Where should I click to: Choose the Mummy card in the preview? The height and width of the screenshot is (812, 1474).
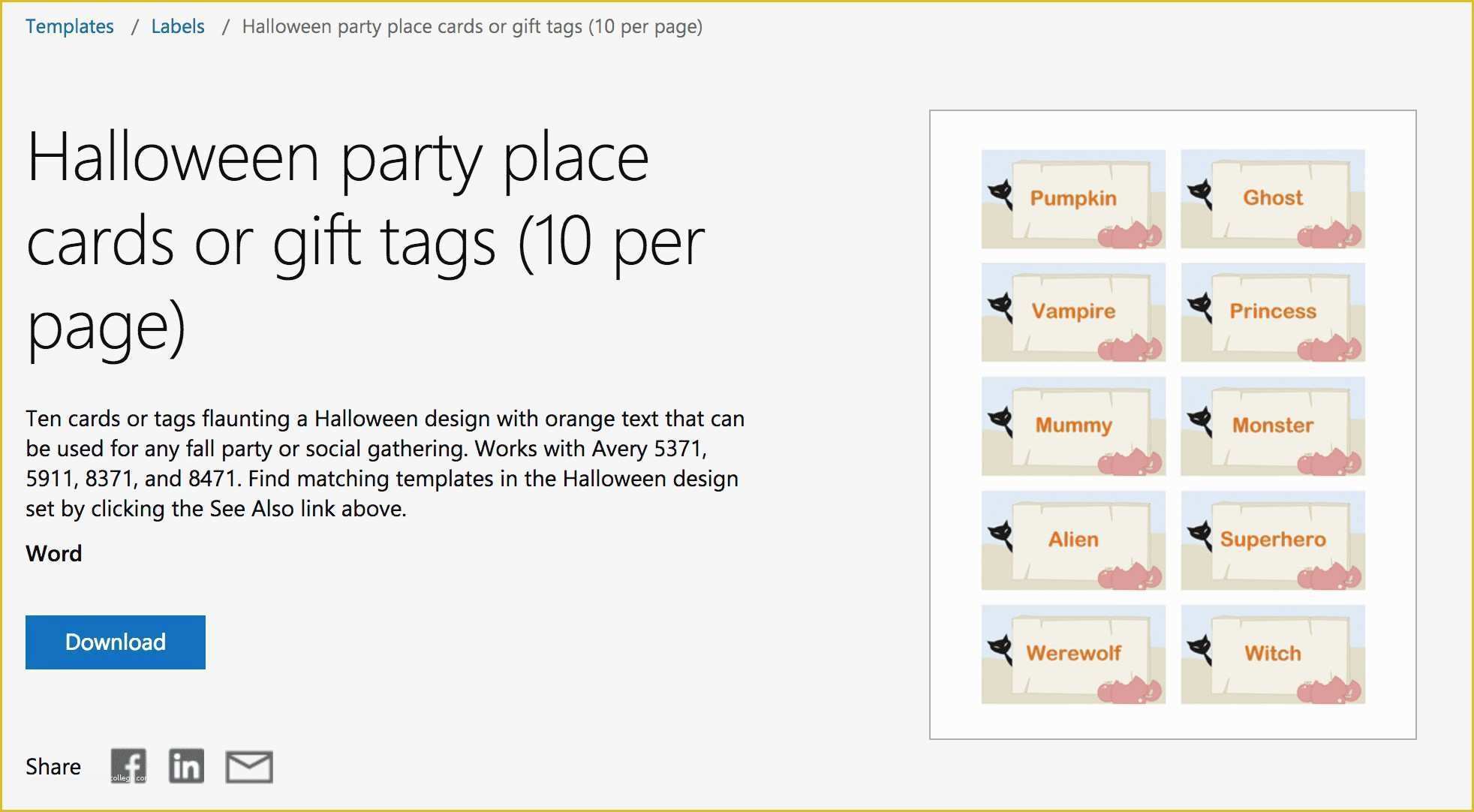tap(1073, 426)
